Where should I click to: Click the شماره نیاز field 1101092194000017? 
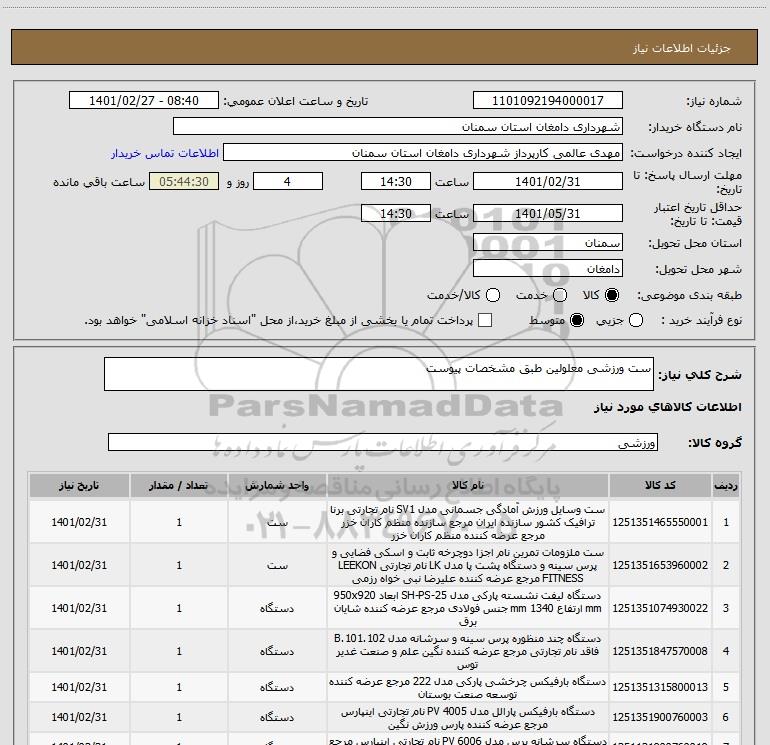tap(548, 101)
